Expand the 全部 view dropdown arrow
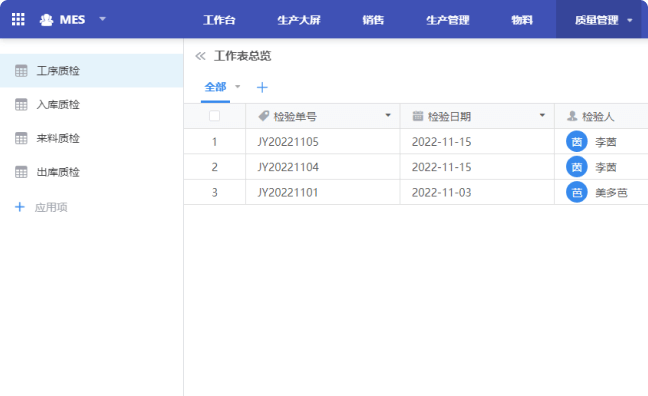The image size is (648, 396). pyautogui.click(x=238, y=86)
